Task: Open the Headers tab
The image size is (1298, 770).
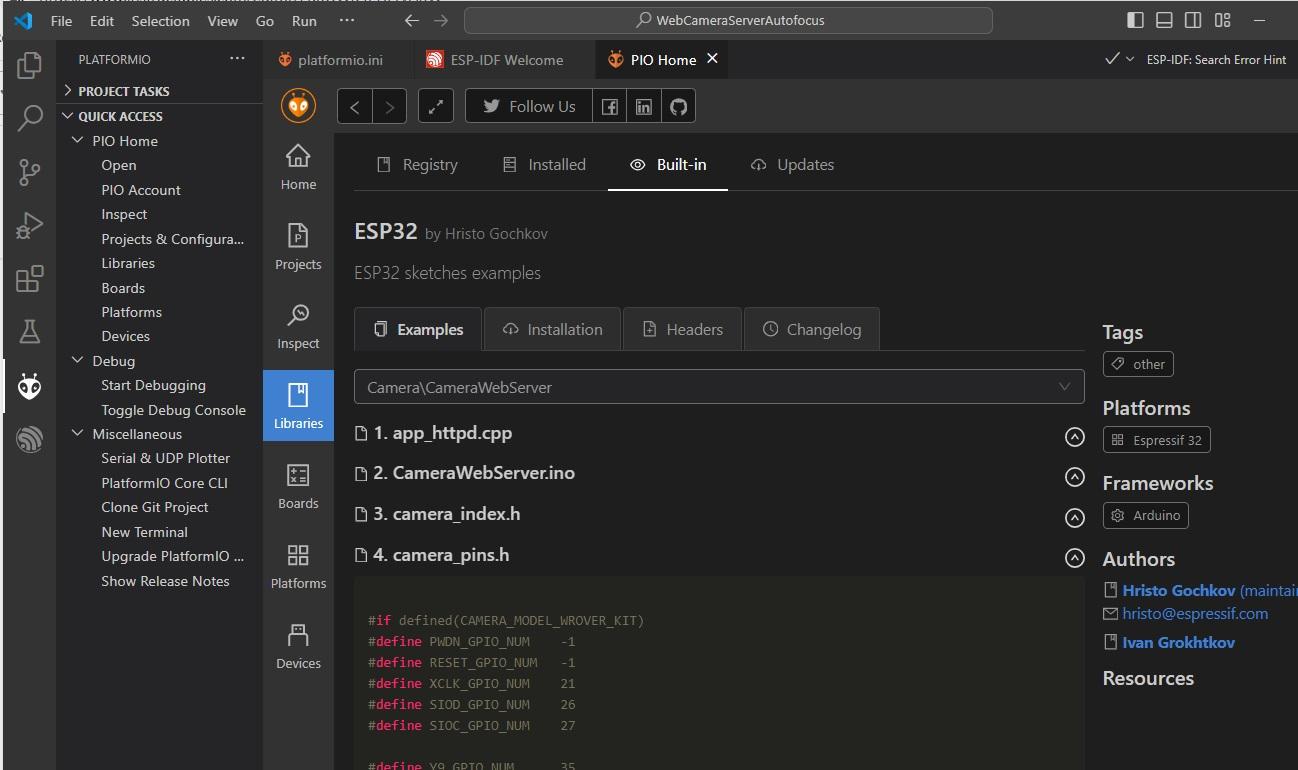Action: click(682, 329)
